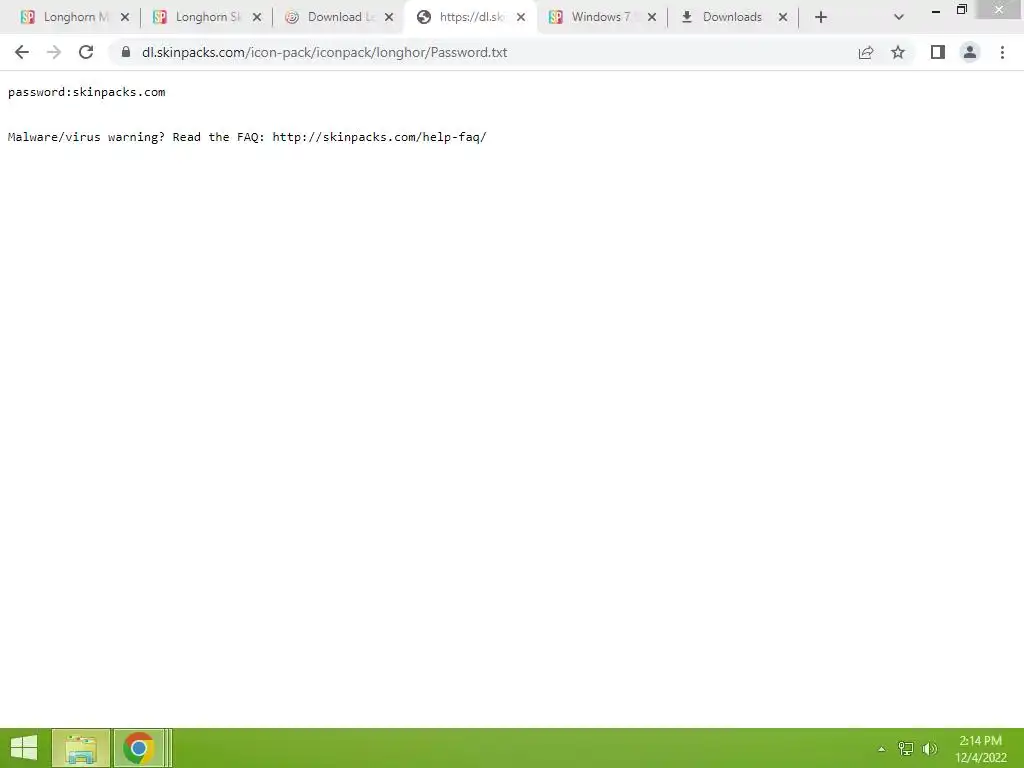This screenshot has width=1024, height=768.
Task: Close the Windows 7 tab
Action: pyautogui.click(x=652, y=17)
